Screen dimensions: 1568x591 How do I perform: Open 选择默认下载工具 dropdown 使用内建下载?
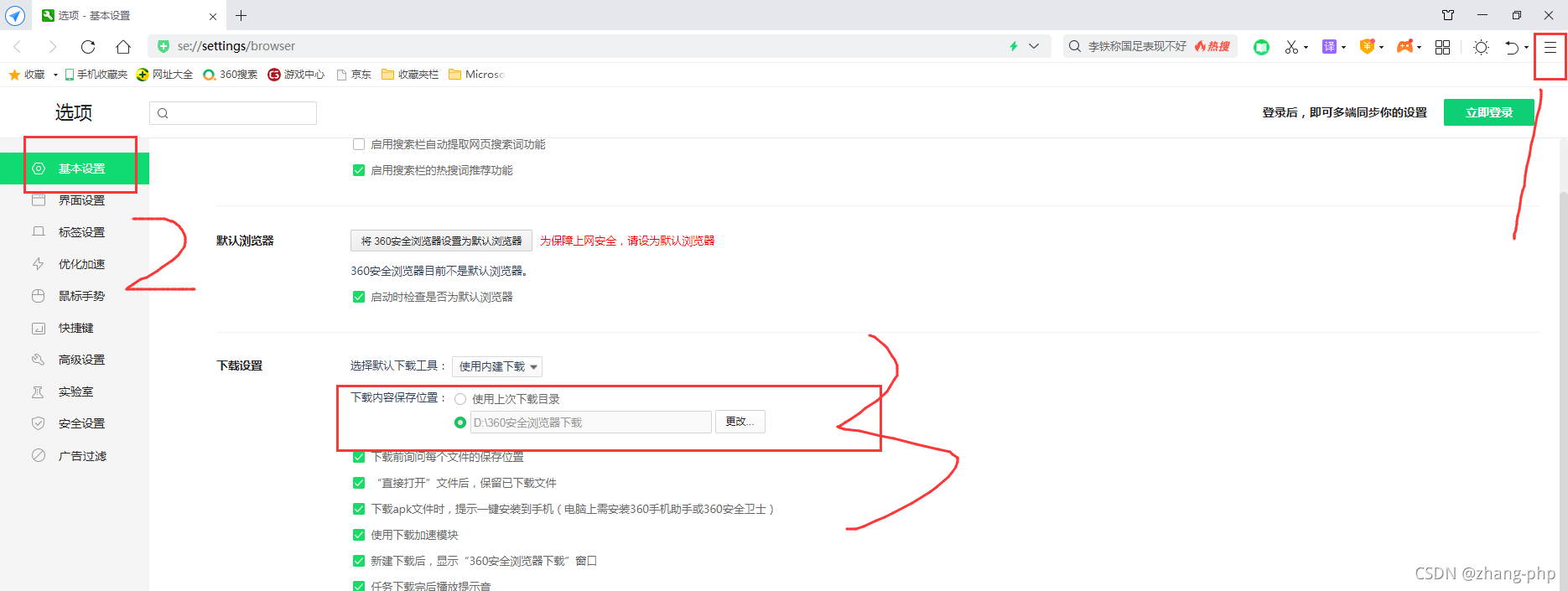(497, 366)
